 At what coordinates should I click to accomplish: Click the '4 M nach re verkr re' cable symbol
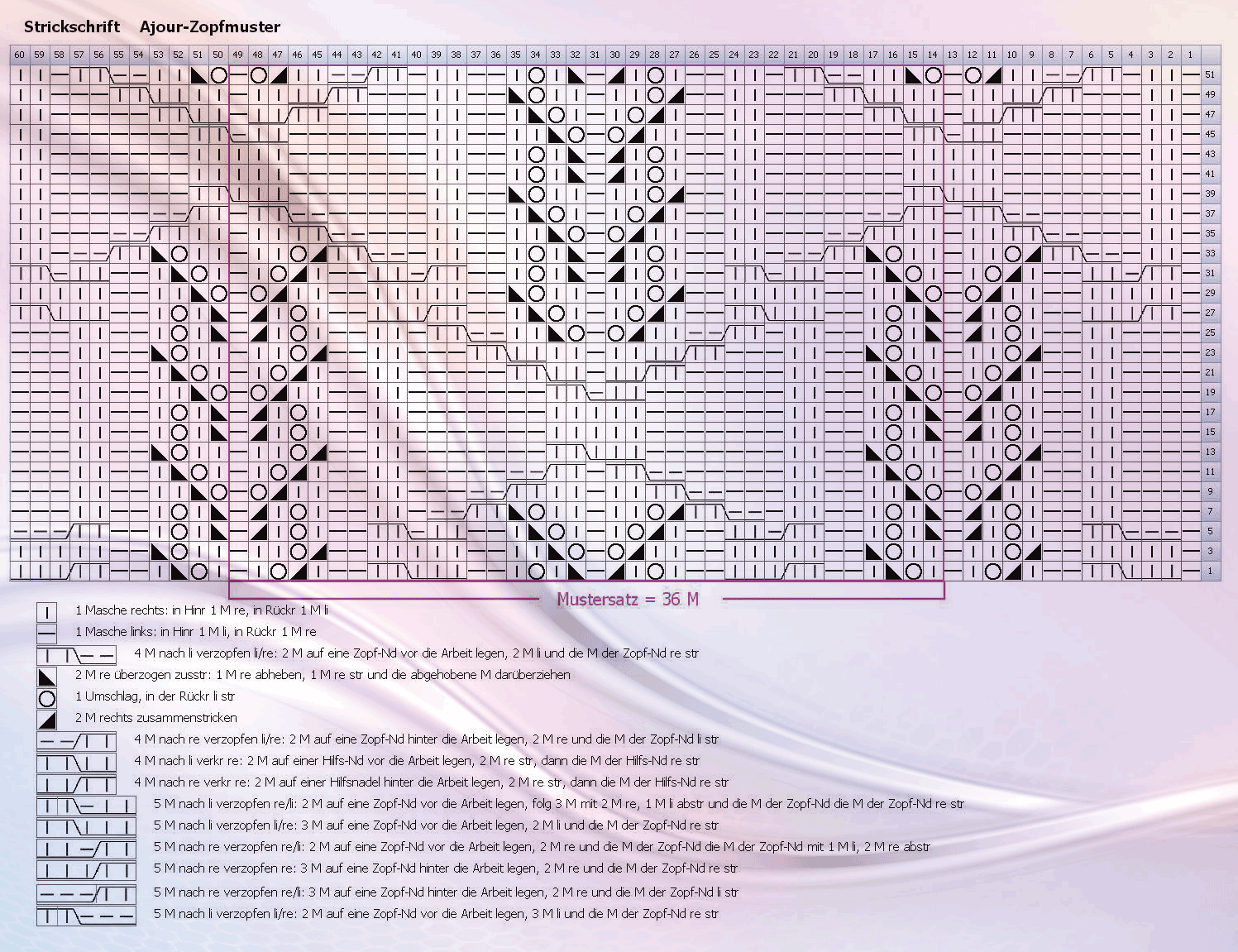tap(76, 784)
